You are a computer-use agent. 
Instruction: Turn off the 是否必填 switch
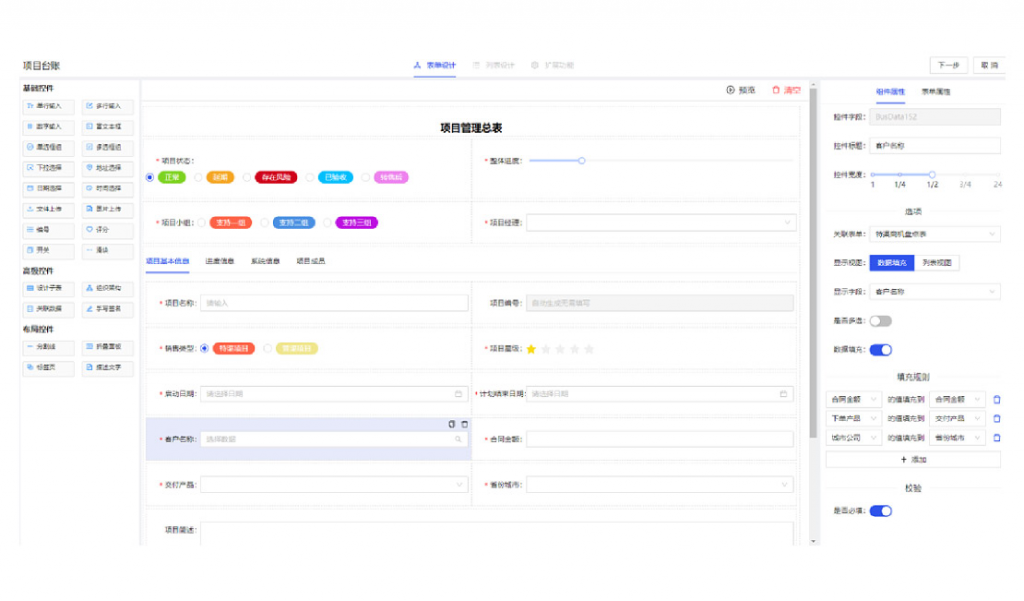click(x=880, y=511)
